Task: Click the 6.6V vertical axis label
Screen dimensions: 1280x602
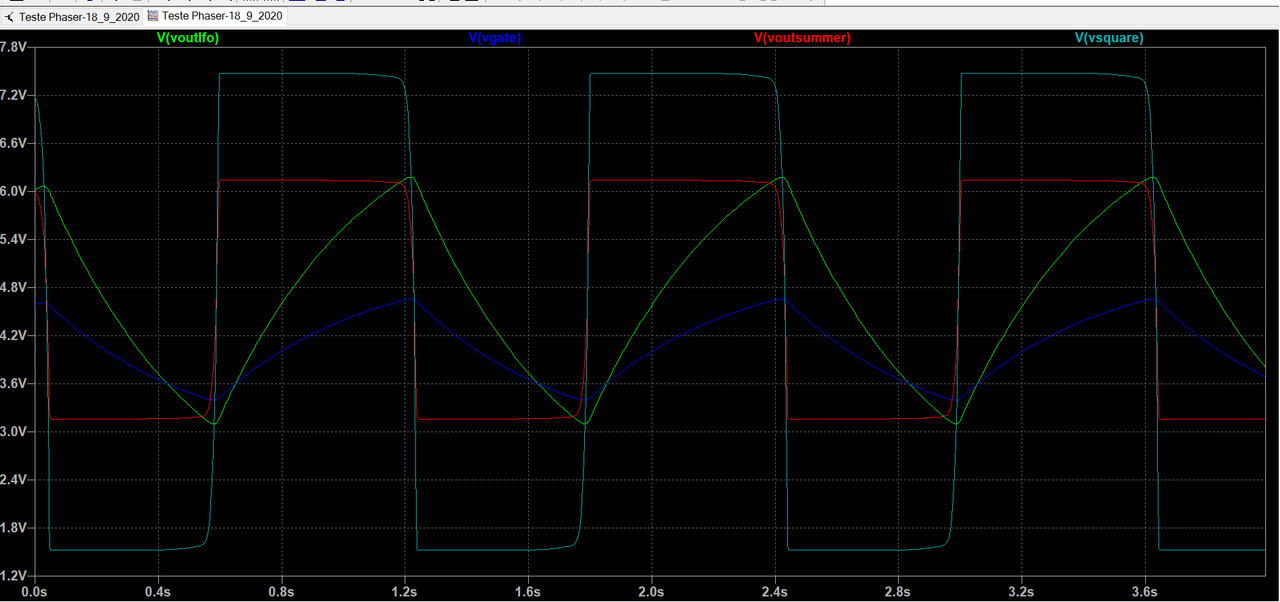Action: [14, 143]
